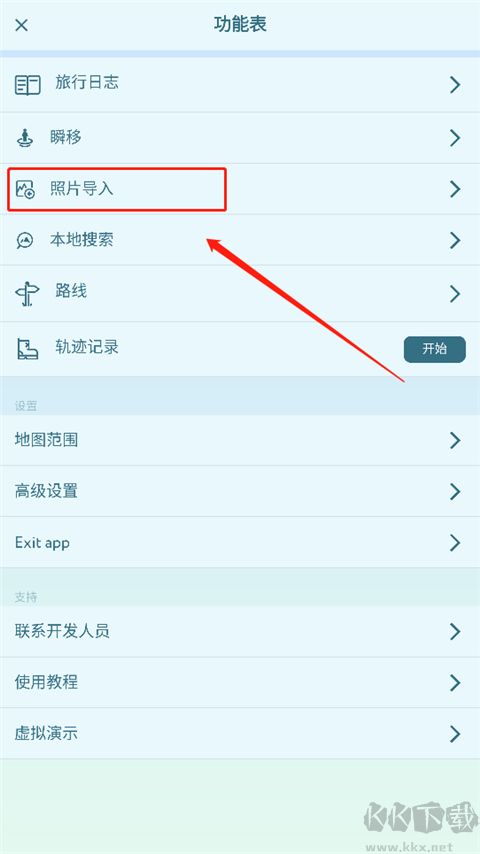Select the 照片导入 photo import icon
Image resolution: width=480 pixels, height=854 pixels.
tap(25, 189)
